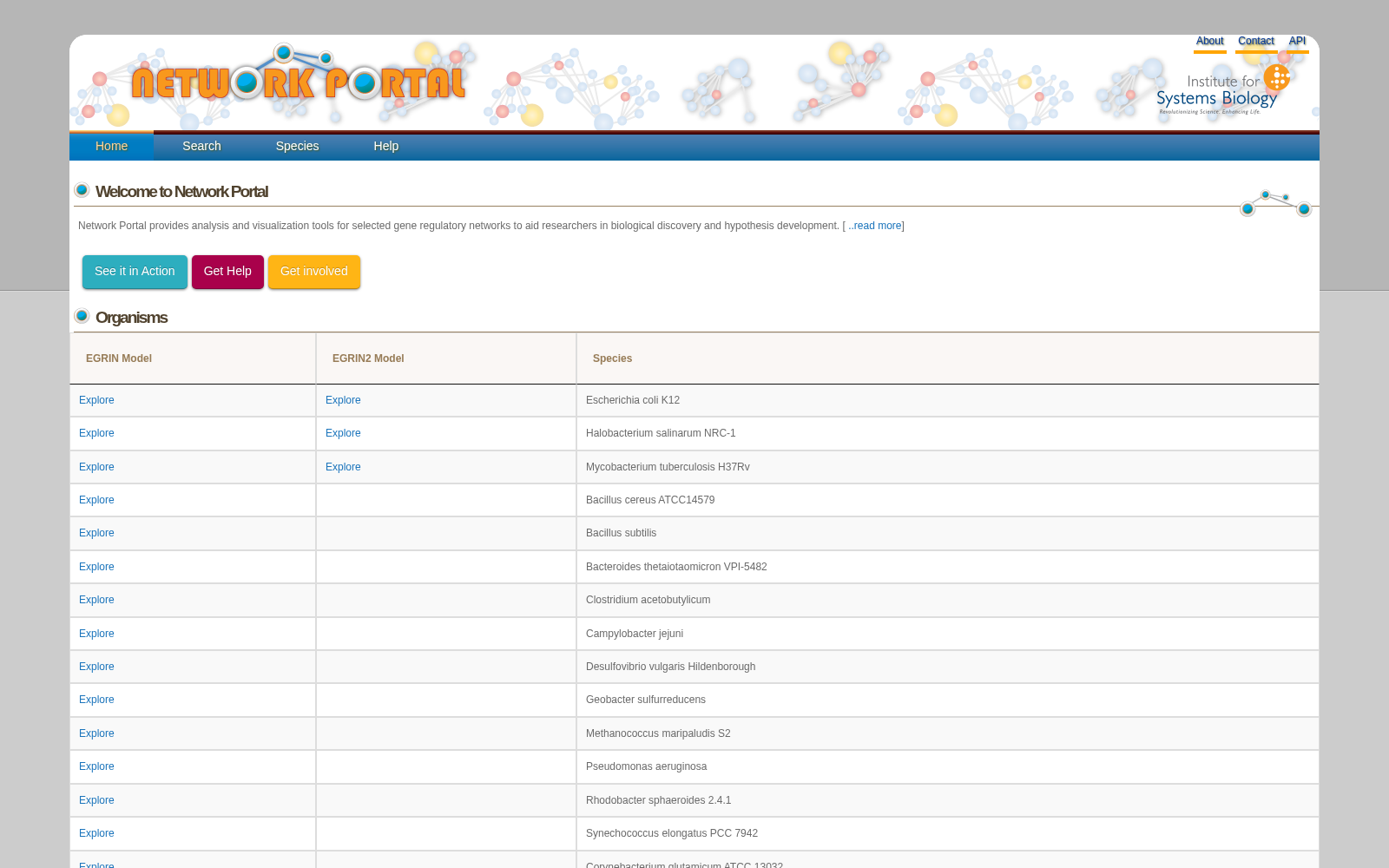The width and height of the screenshot is (1389, 868).
Task: Select the Campylobacter jejuni cell
Action: pyautogui.click(x=948, y=634)
